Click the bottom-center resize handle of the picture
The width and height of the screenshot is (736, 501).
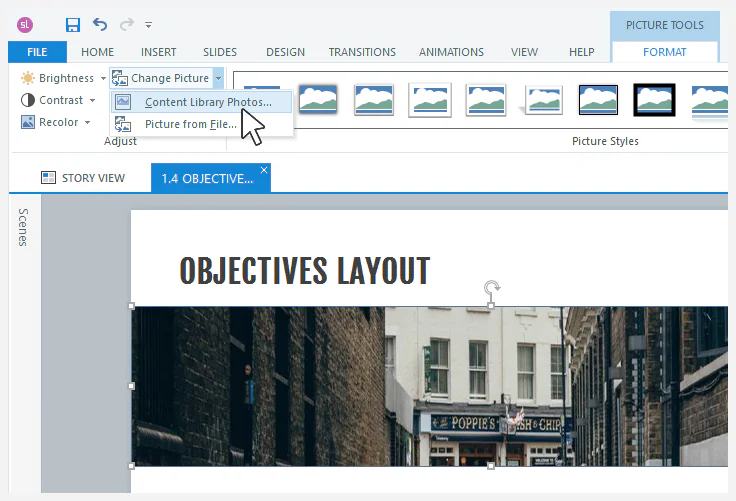[x=491, y=466]
